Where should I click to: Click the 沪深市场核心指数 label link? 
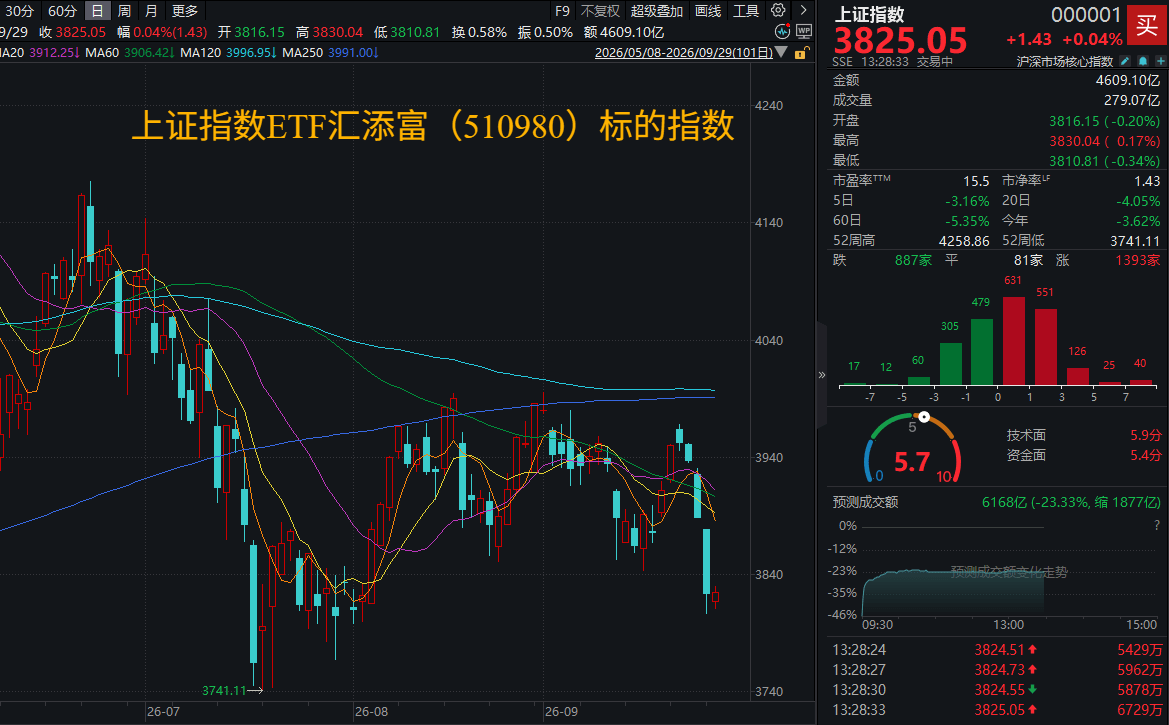pos(1065,61)
